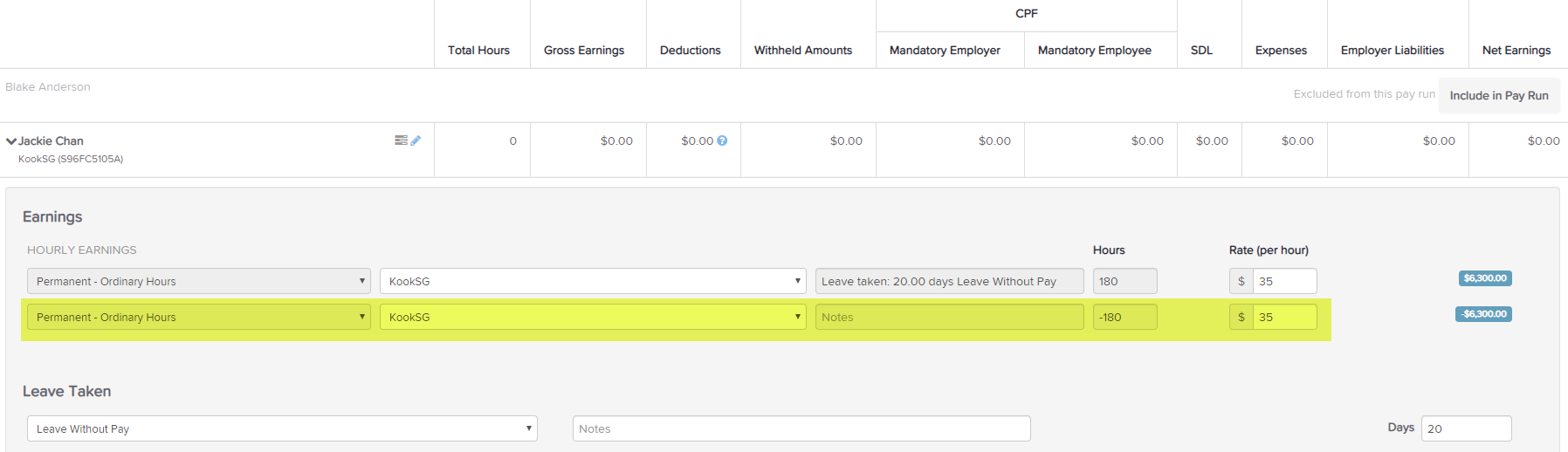
Task: Click the Deductions help question mark icon
Action: [722, 140]
